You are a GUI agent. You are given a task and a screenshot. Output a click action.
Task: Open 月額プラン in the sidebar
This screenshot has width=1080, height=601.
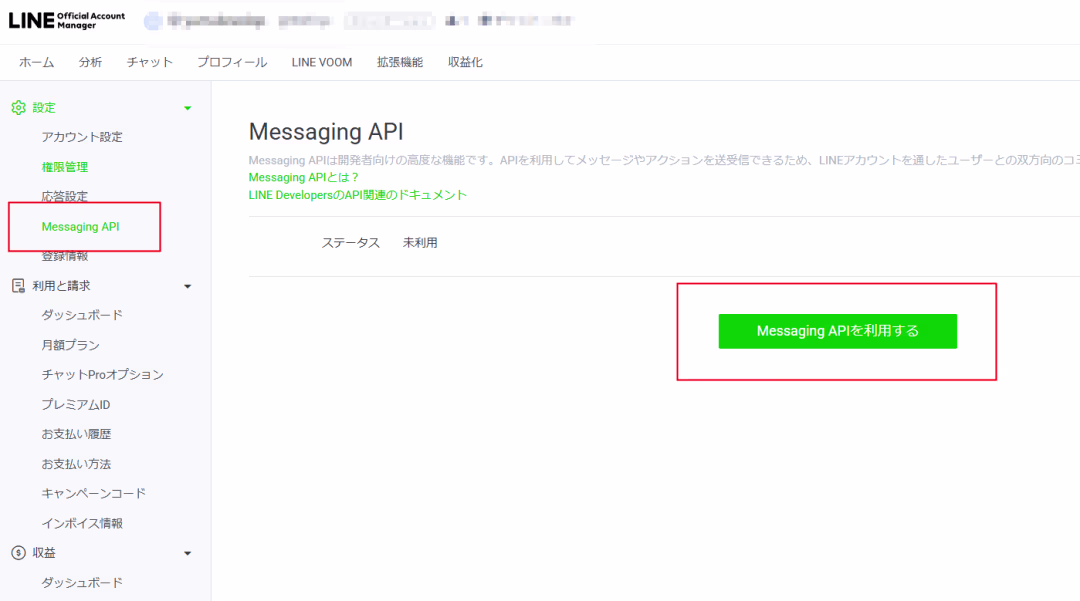(70, 345)
